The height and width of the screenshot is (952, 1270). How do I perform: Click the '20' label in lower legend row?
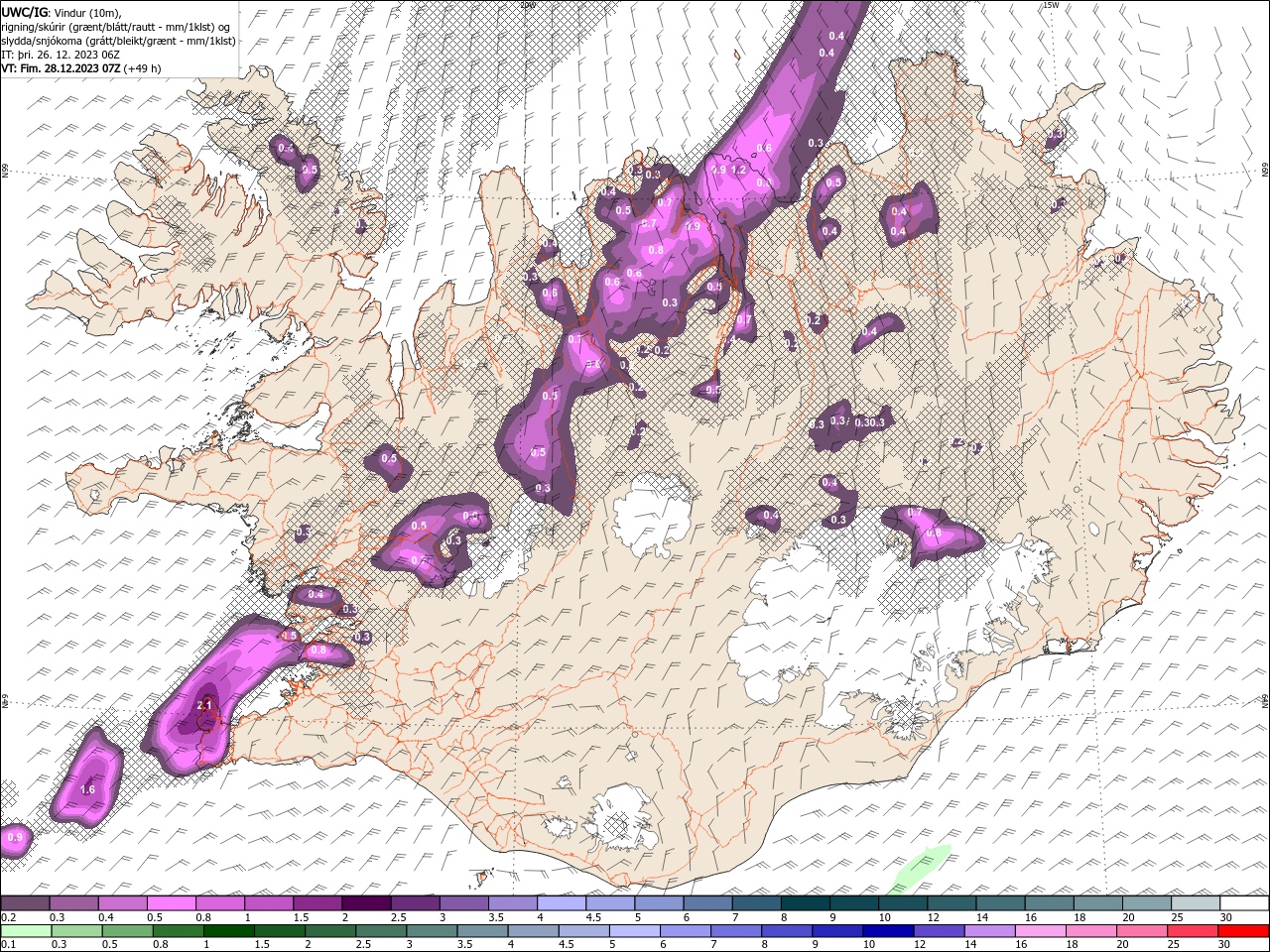coord(1123,945)
